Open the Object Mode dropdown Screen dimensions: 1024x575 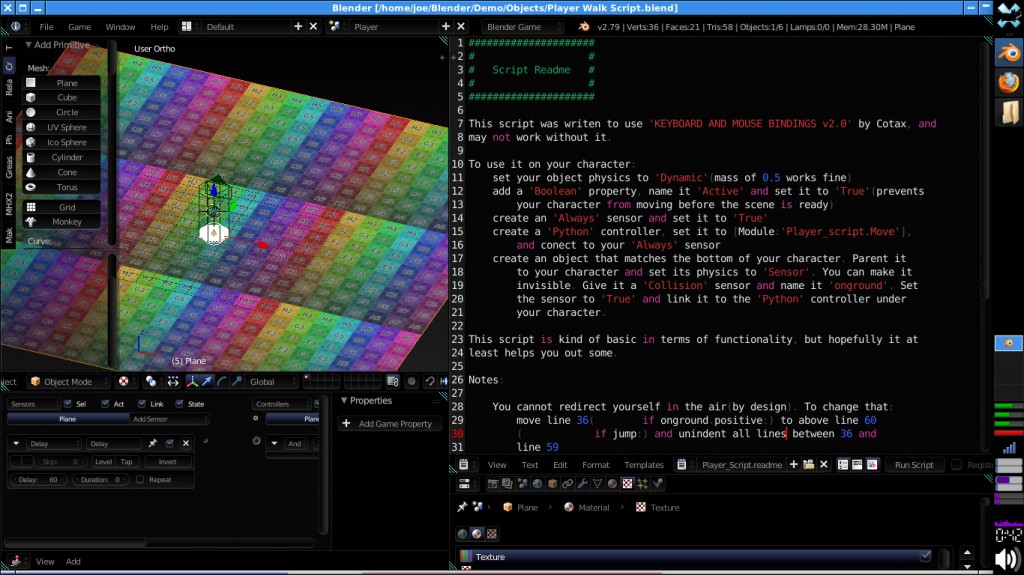[70, 382]
